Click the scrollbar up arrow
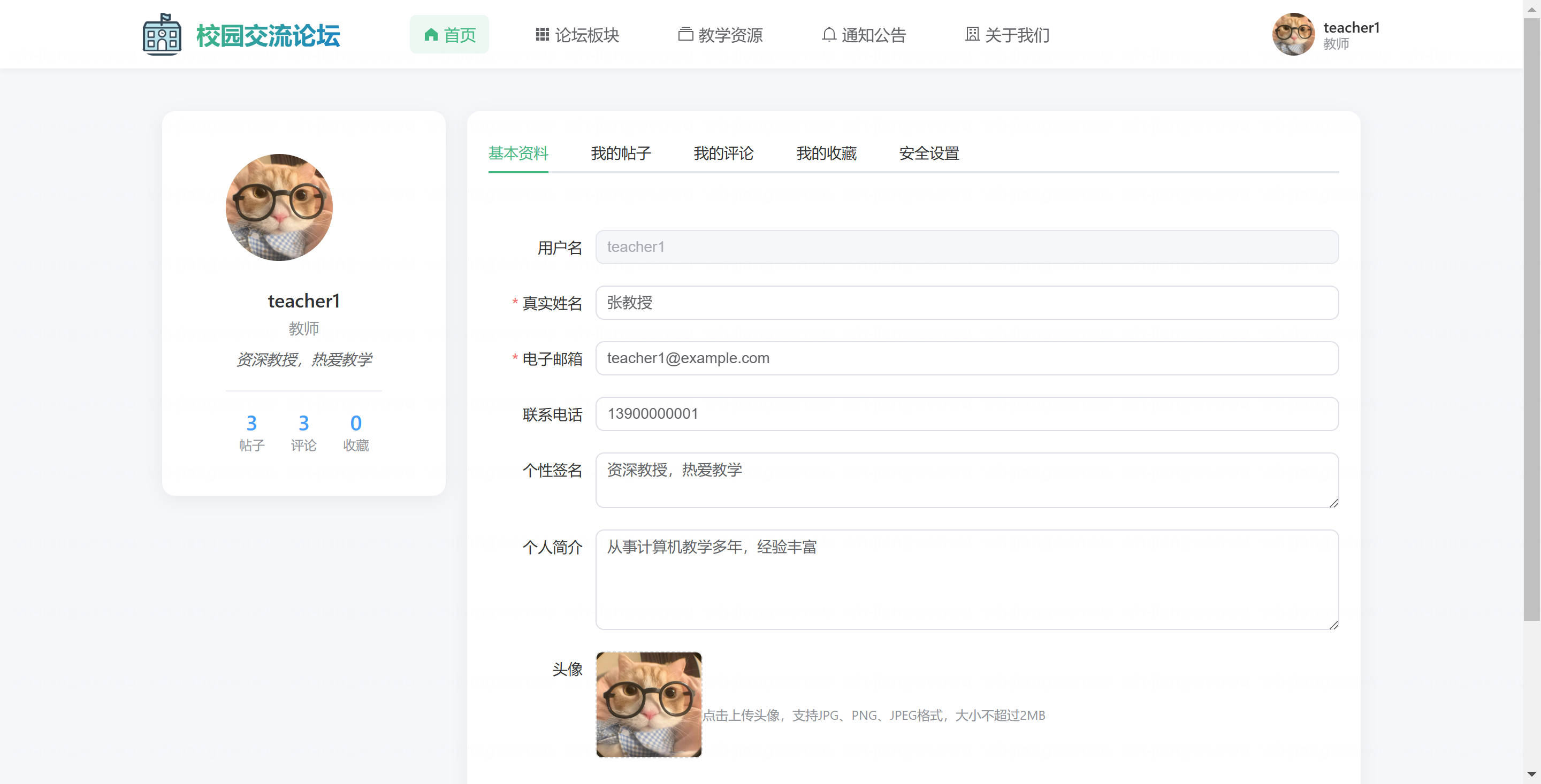 (x=1531, y=9)
